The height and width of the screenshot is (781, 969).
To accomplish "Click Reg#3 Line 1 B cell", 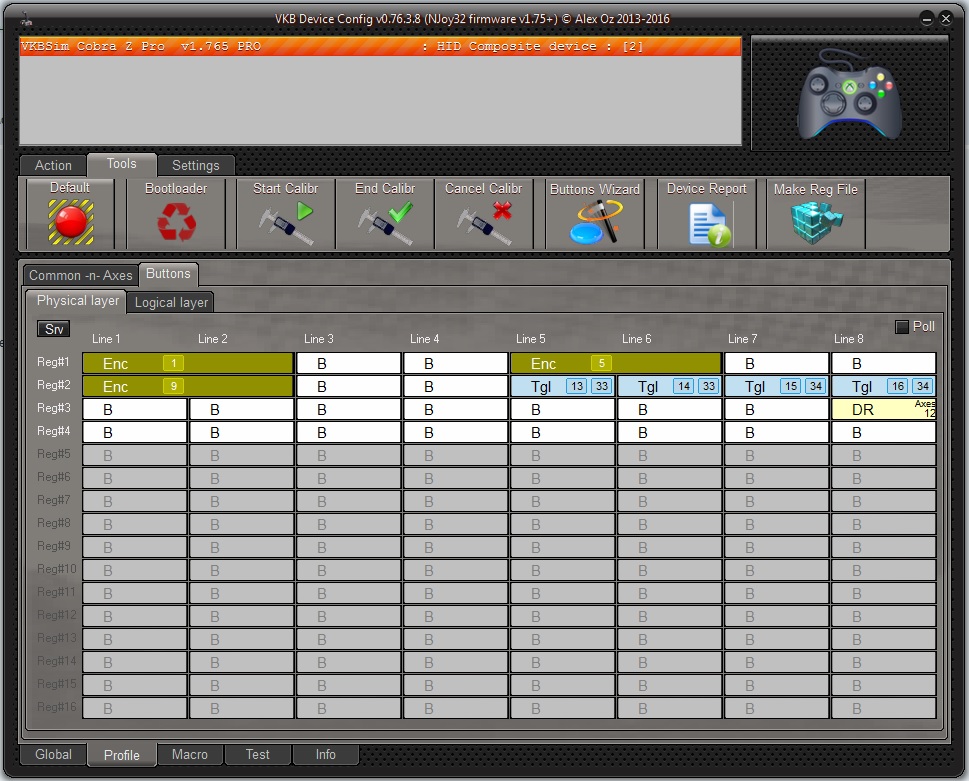I will (135, 409).
